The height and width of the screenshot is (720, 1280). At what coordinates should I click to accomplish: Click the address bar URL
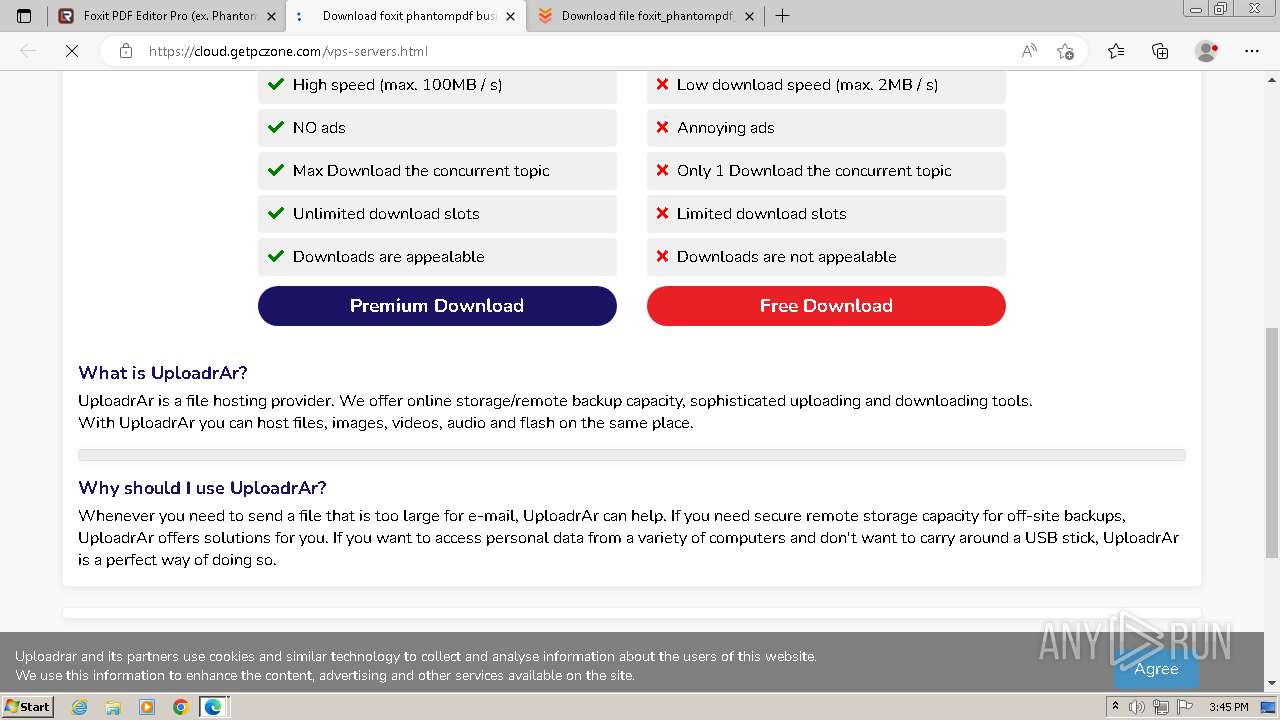click(288, 51)
